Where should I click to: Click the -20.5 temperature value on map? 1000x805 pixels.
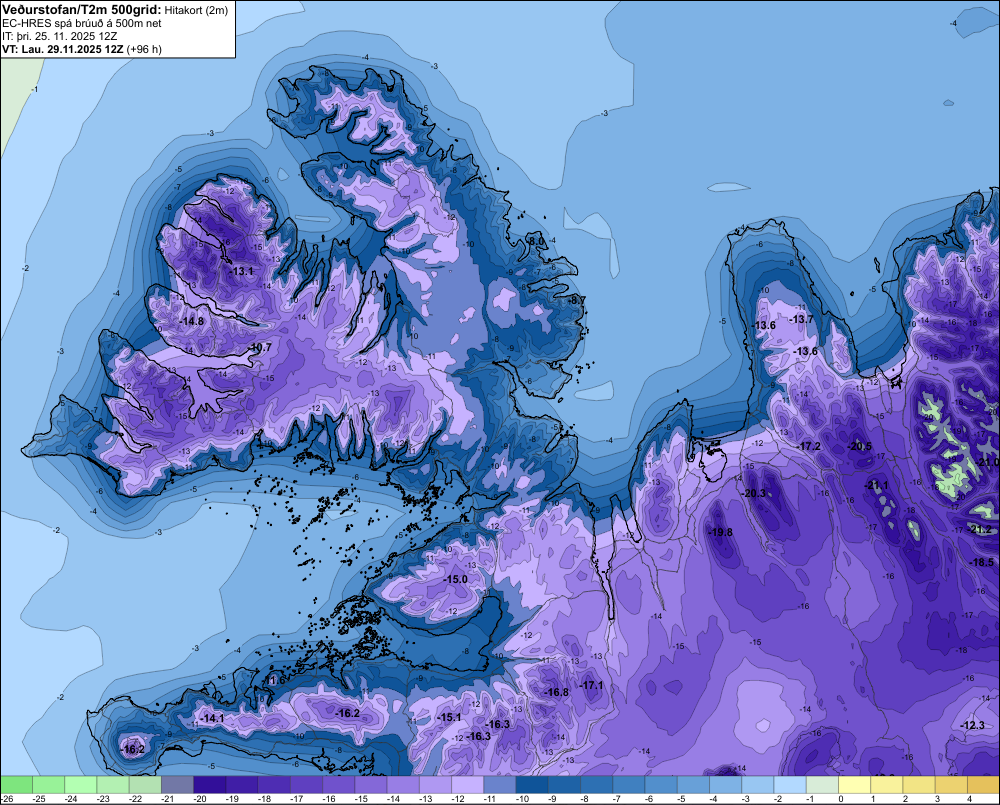click(859, 446)
